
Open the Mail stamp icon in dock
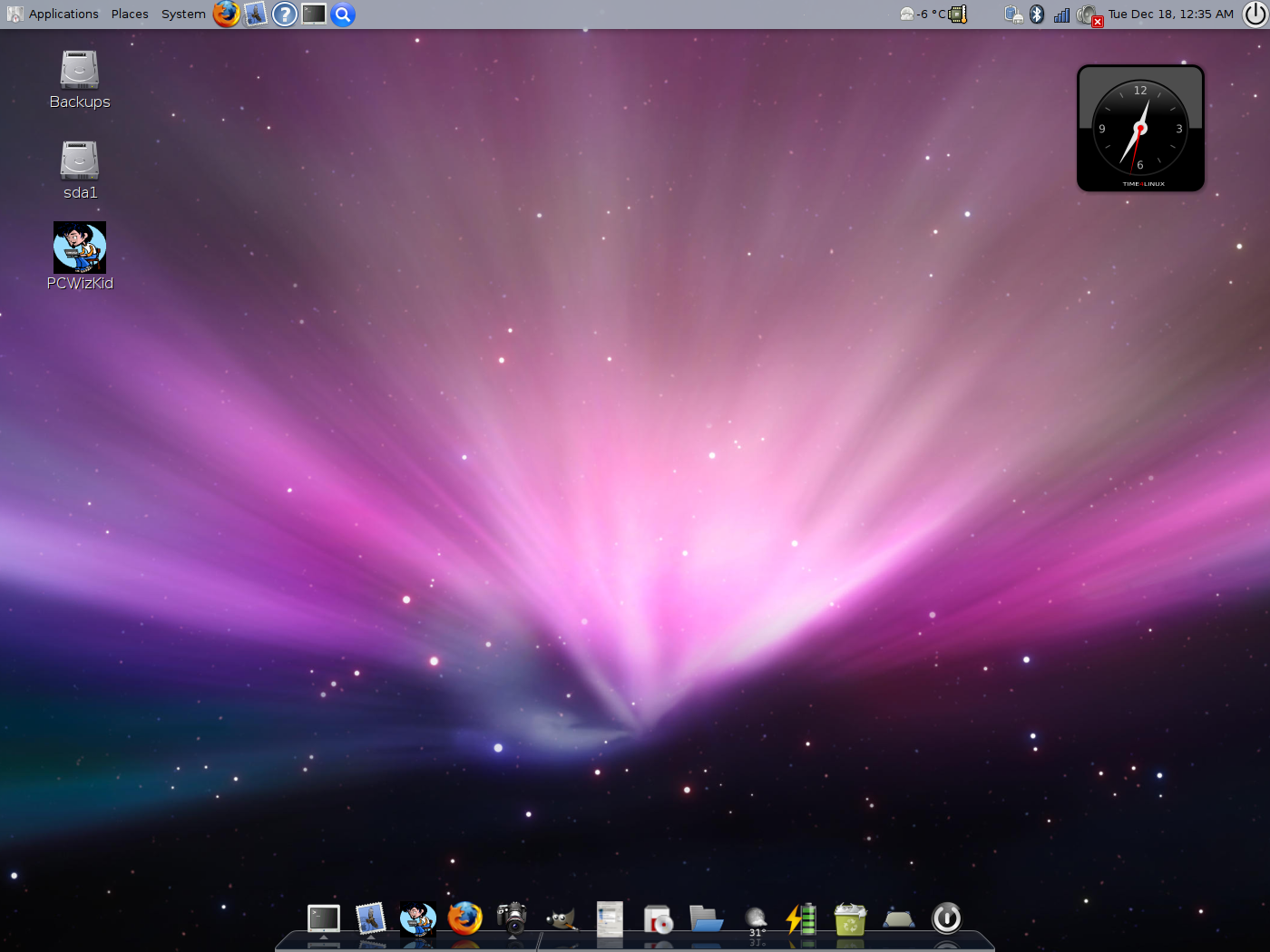[370, 918]
